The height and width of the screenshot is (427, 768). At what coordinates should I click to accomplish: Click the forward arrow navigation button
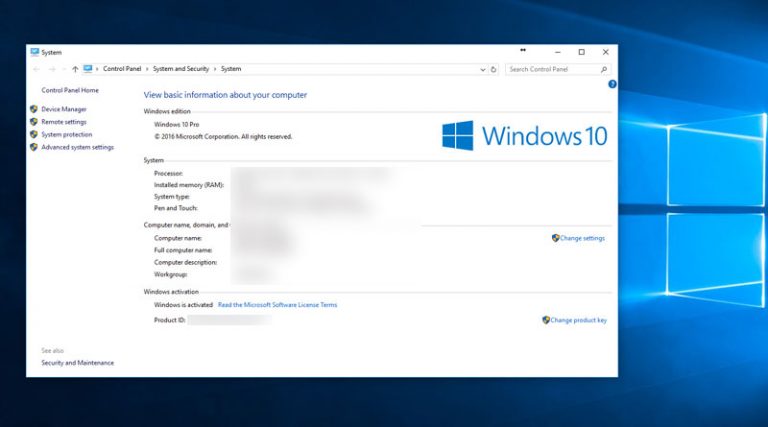tap(52, 70)
